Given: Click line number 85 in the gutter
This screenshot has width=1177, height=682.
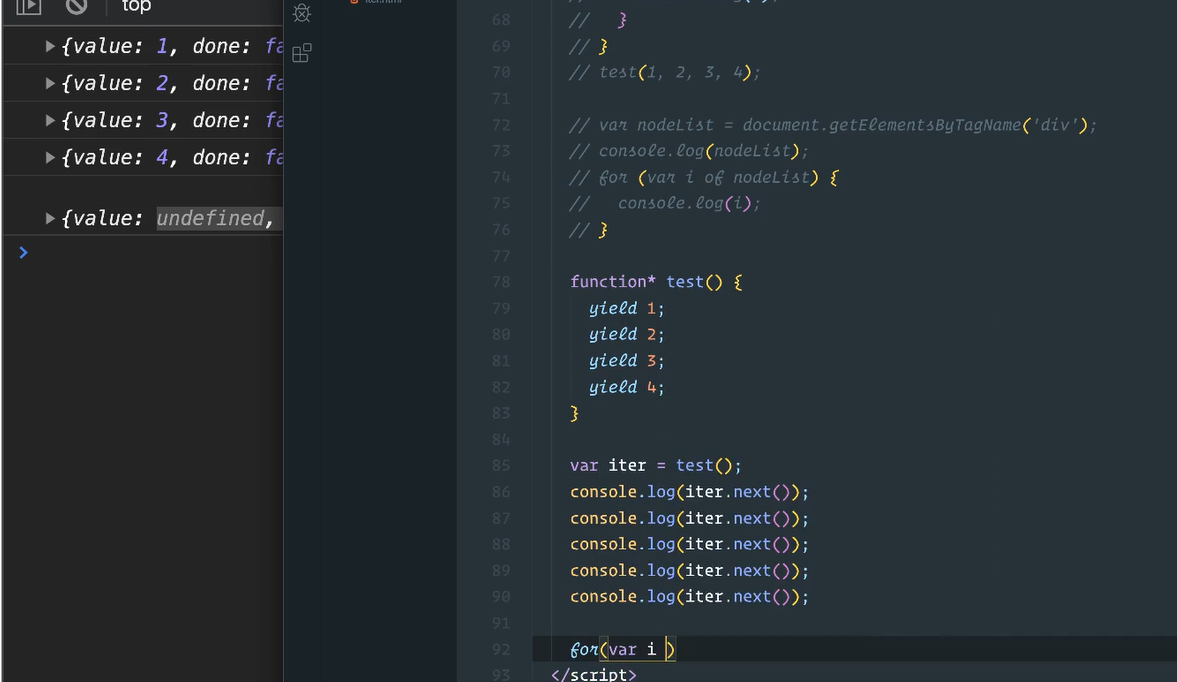Looking at the screenshot, I should click(x=501, y=466).
